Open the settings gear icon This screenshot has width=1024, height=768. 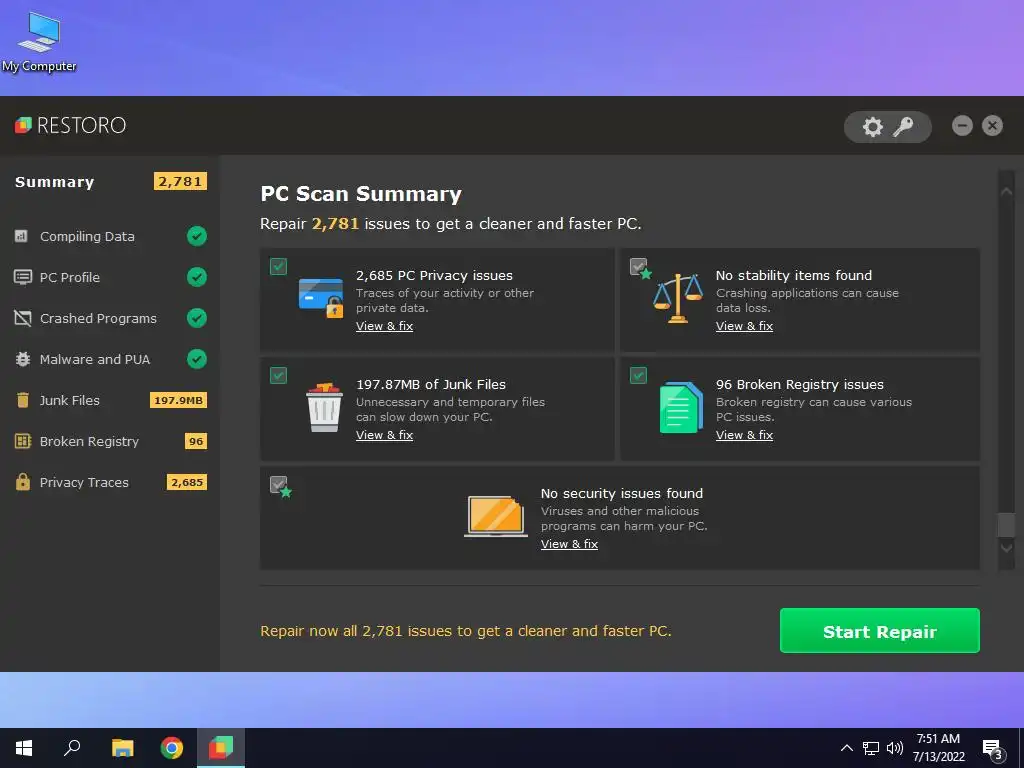(872, 127)
